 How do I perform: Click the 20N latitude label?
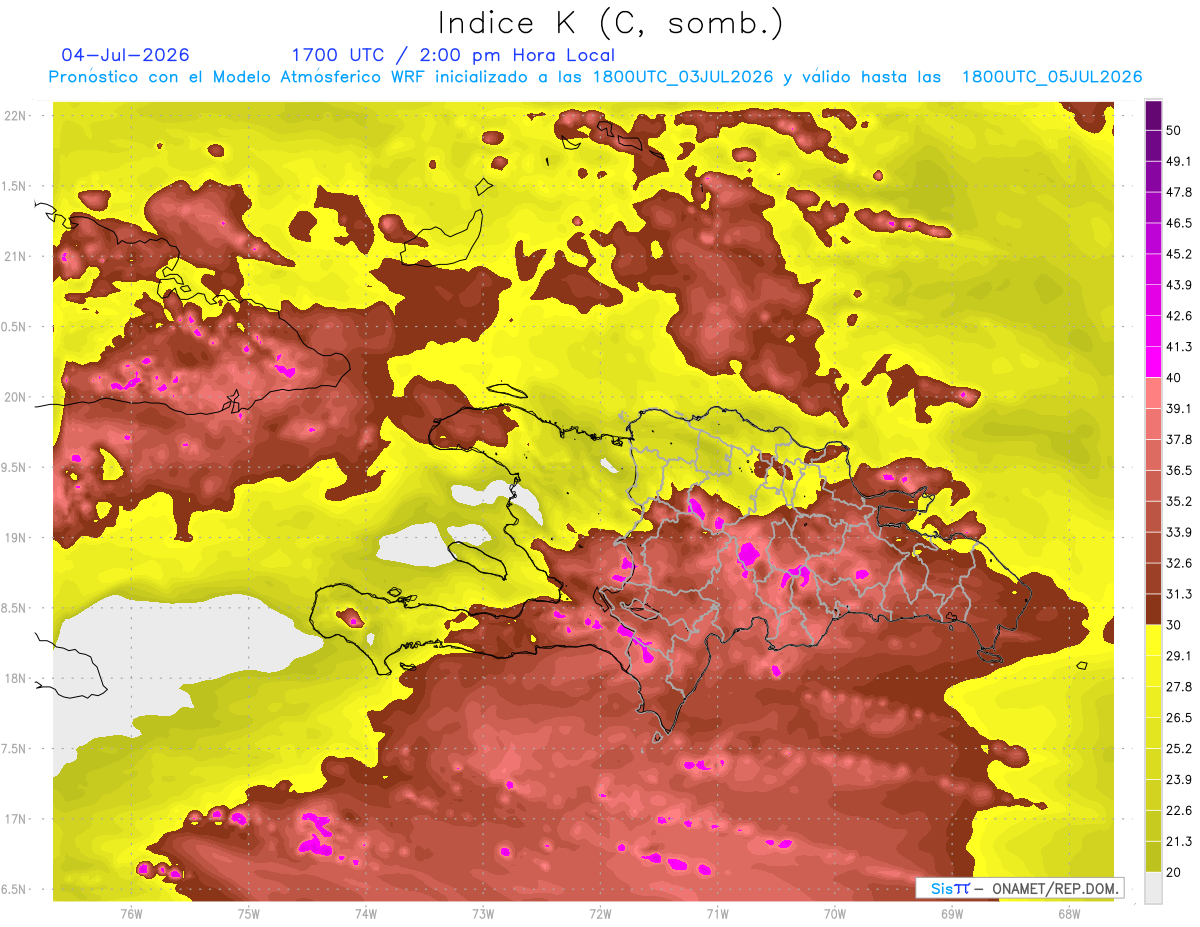coord(17,397)
